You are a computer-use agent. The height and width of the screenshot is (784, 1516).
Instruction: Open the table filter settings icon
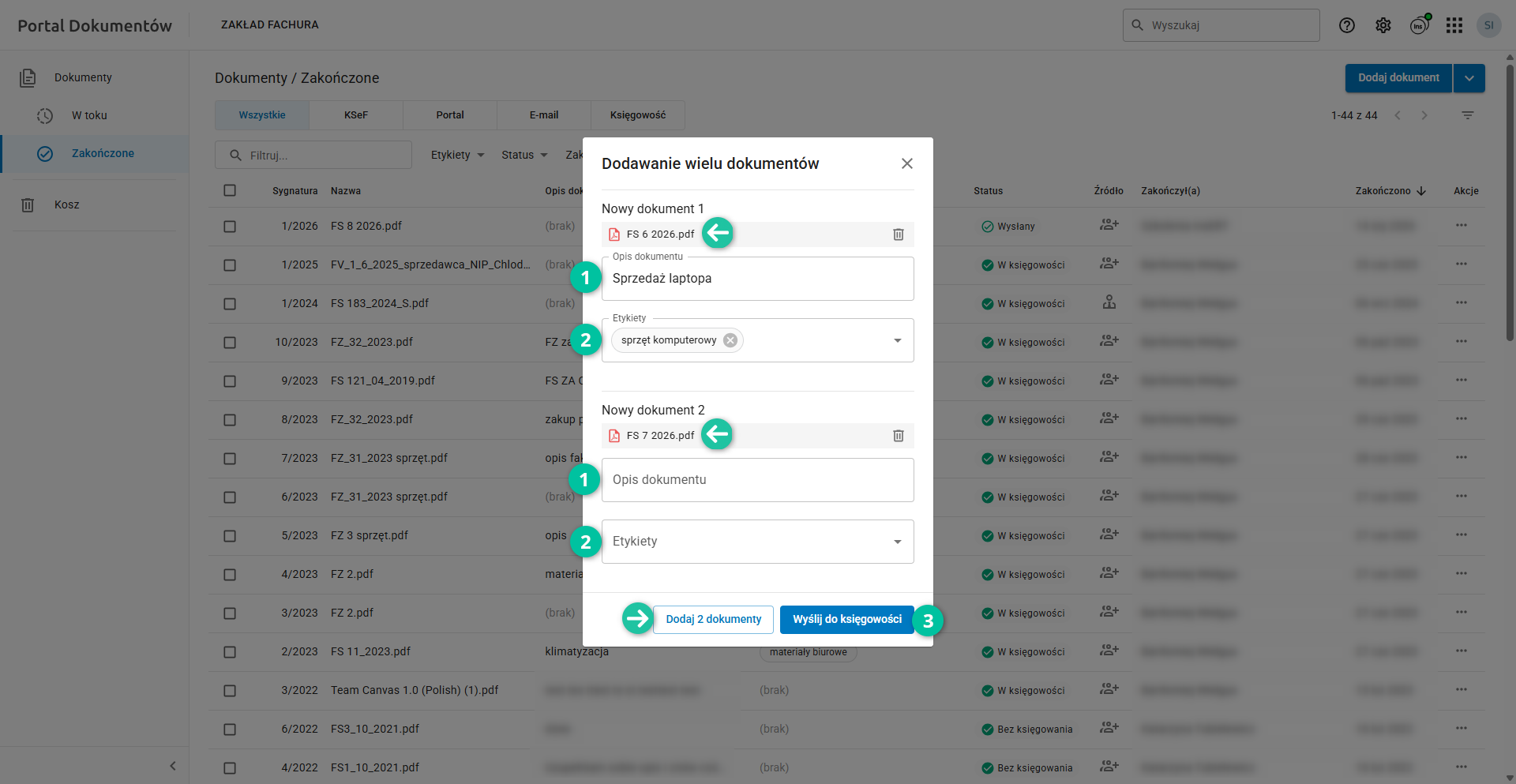tap(1468, 115)
